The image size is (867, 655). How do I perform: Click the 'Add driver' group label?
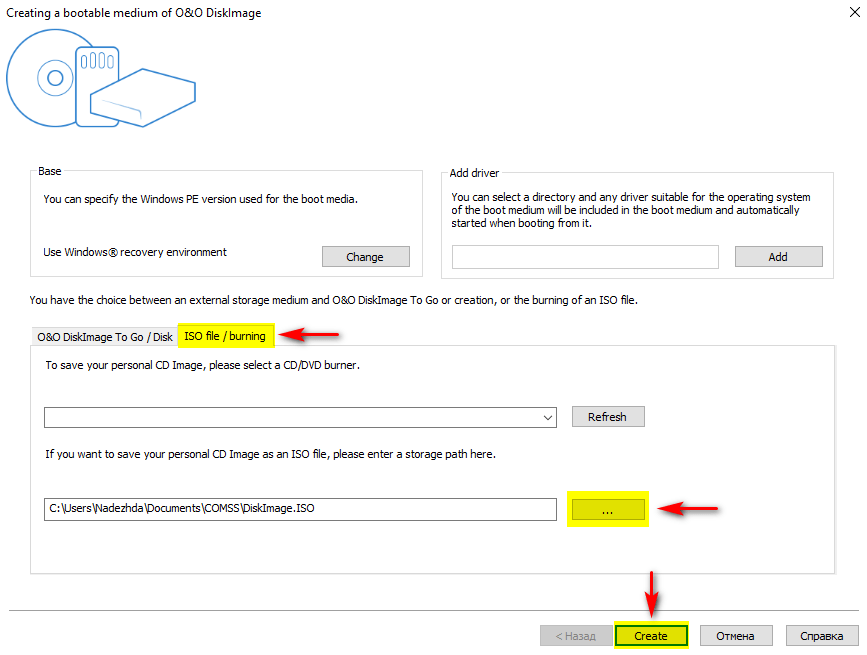[474, 173]
